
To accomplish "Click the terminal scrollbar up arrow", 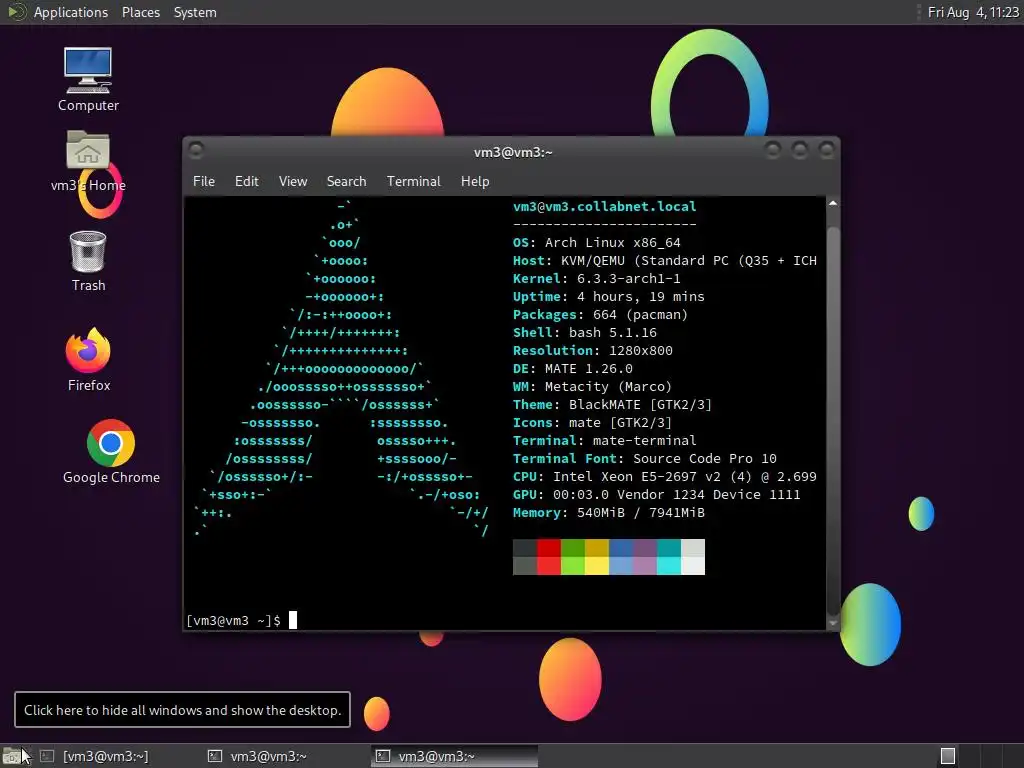I will [x=833, y=203].
